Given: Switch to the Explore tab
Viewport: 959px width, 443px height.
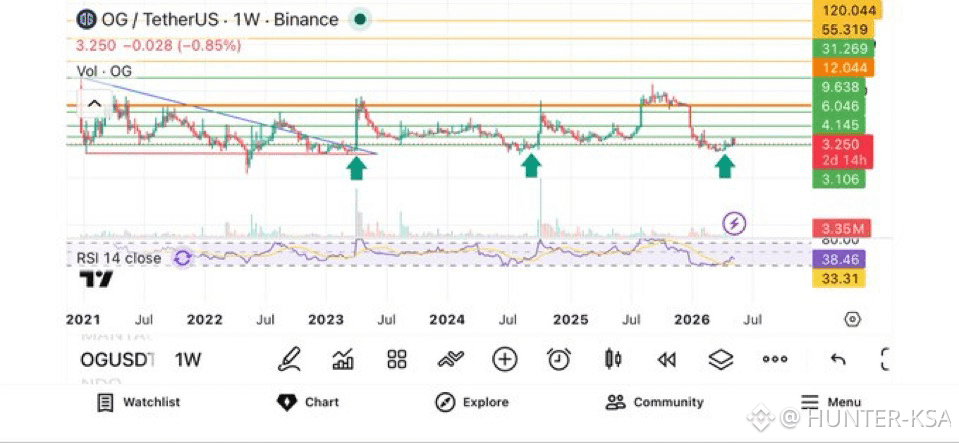Looking at the screenshot, I should tap(472, 402).
